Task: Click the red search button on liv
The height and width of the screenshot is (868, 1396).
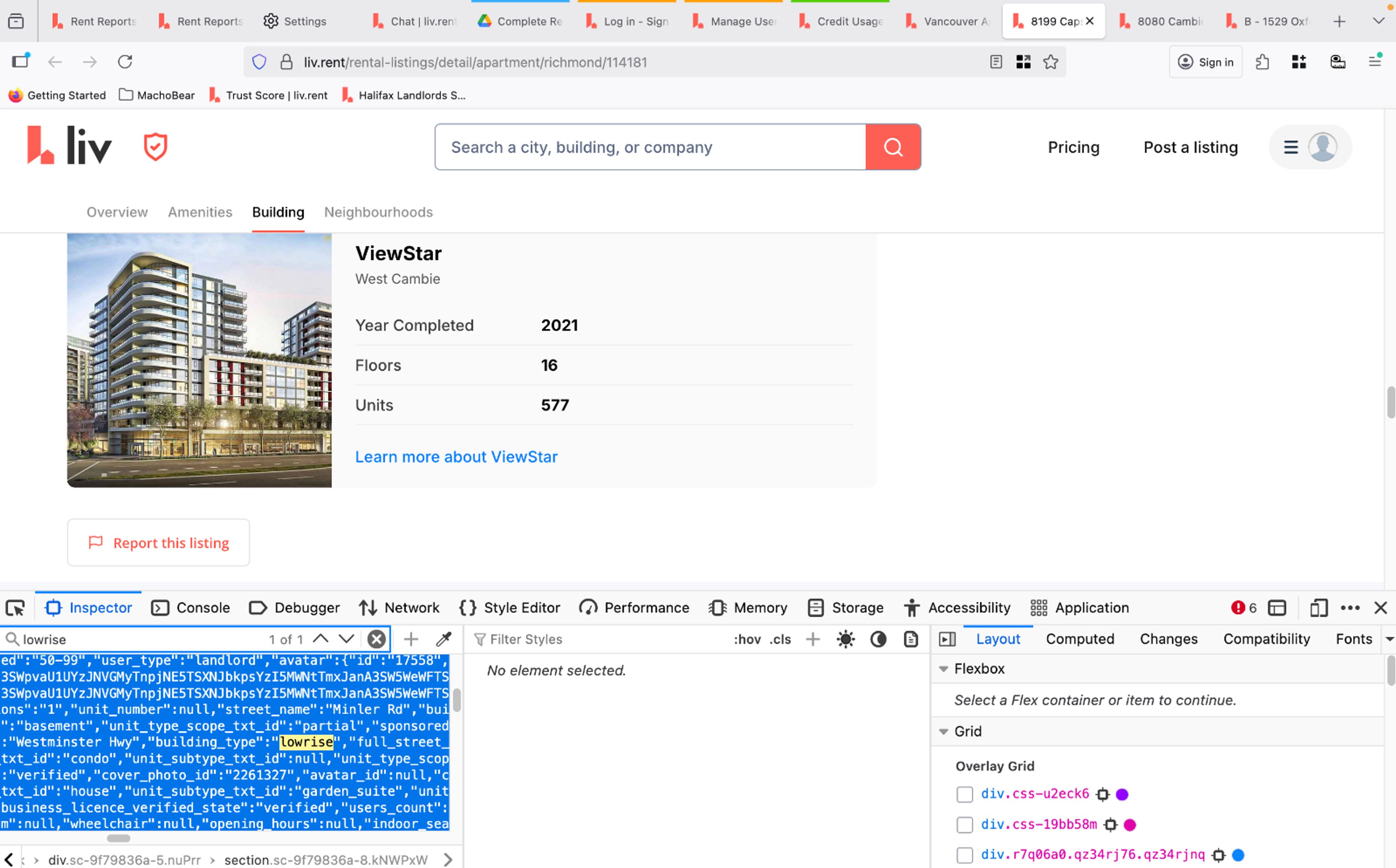Action: pos(892,147)
